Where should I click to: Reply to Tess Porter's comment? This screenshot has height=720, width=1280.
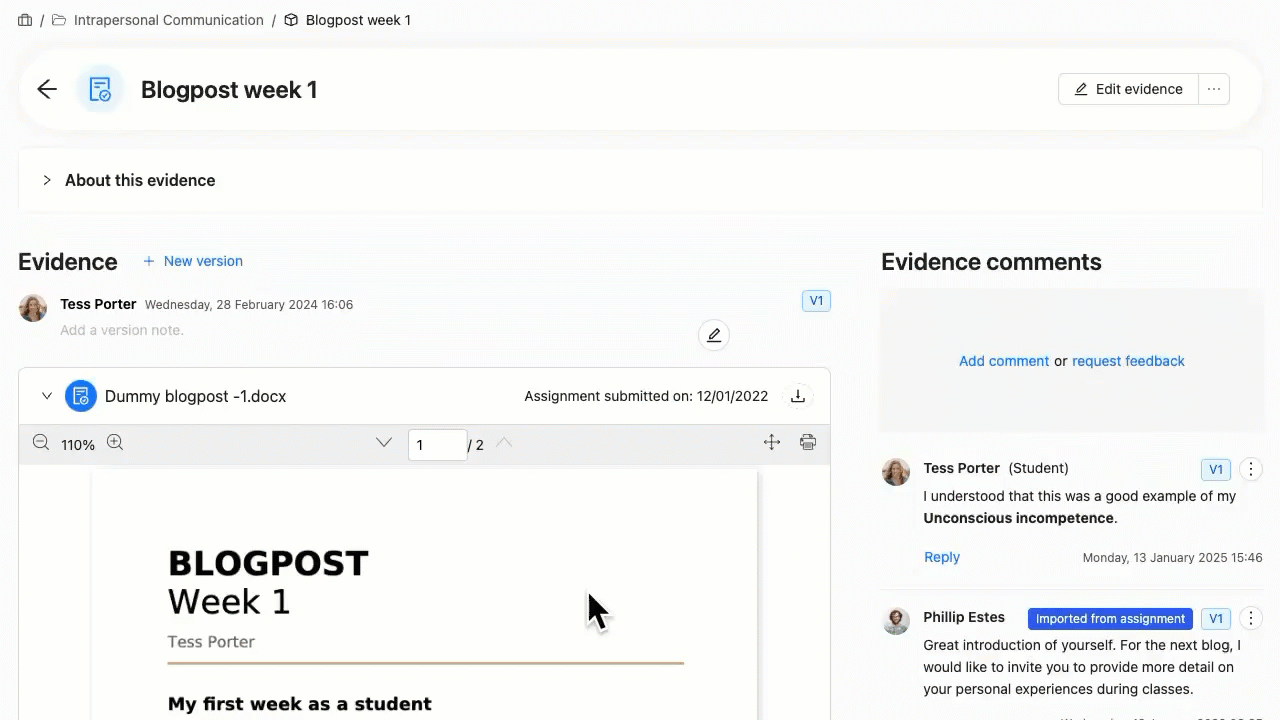942,557
